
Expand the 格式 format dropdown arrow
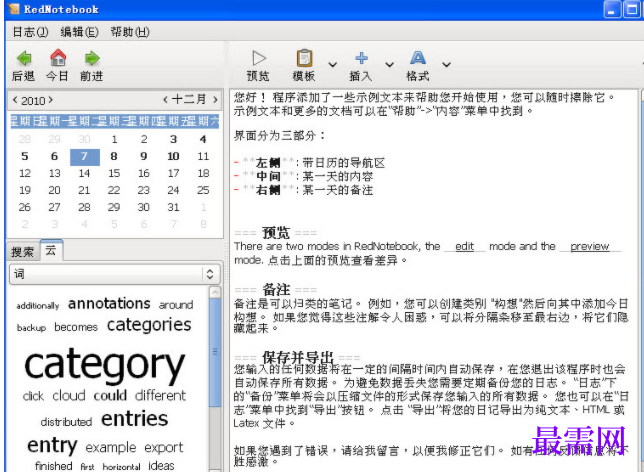click(446, 64)
